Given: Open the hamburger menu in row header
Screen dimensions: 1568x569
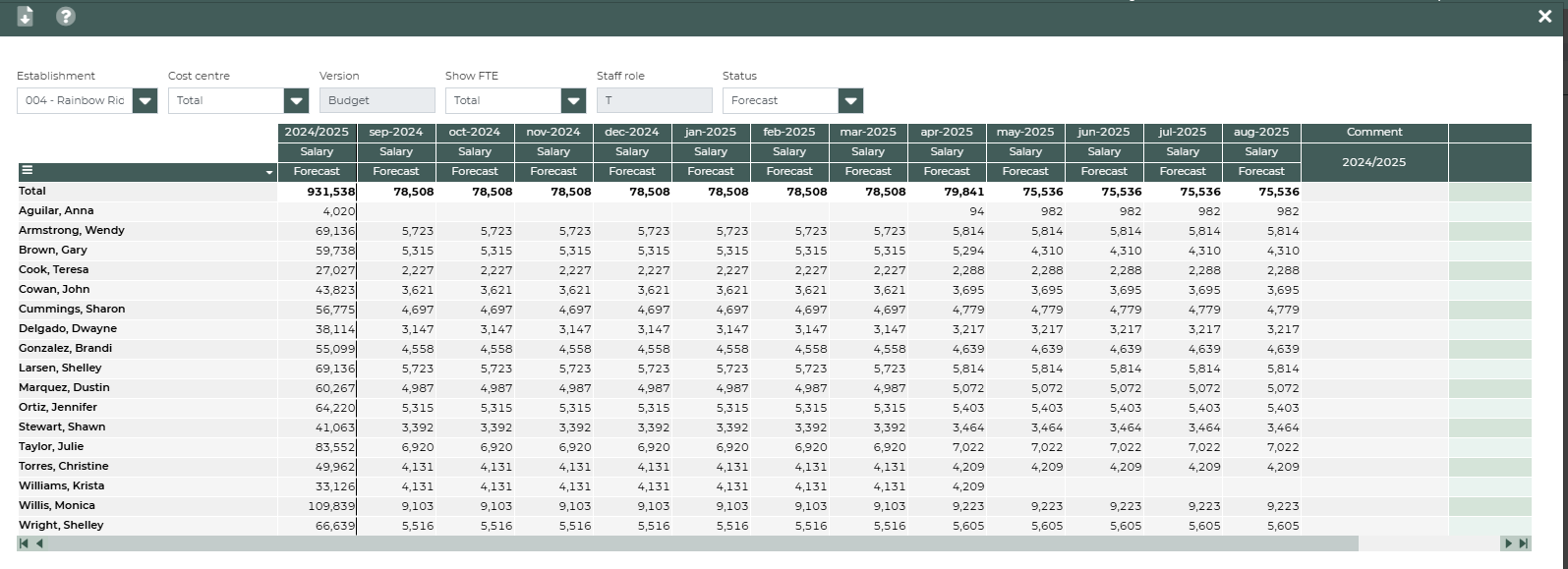Looking at the screenshot, I should (x=28, y=171).
